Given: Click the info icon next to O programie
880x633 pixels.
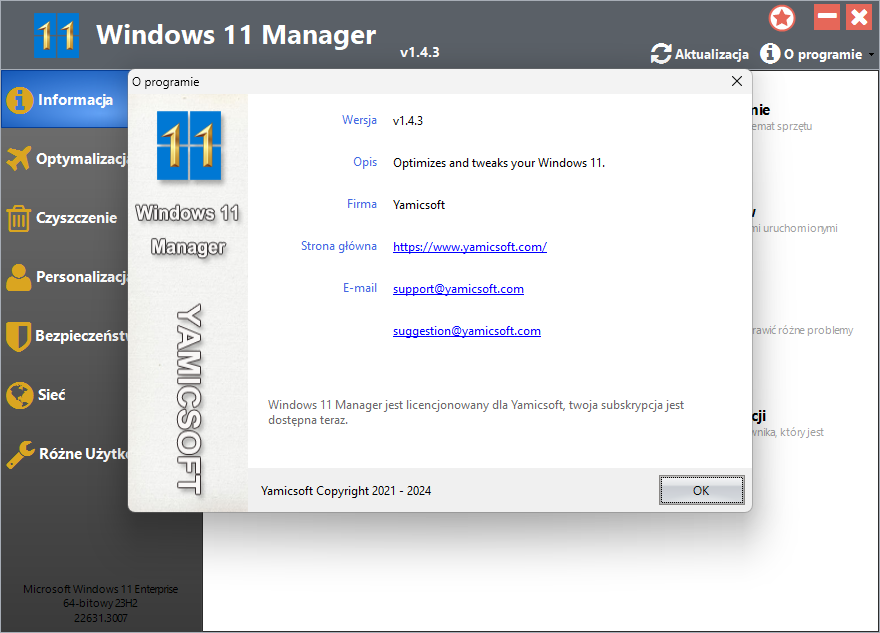Looking at the screenshot, I should click(x=770, y=53).
